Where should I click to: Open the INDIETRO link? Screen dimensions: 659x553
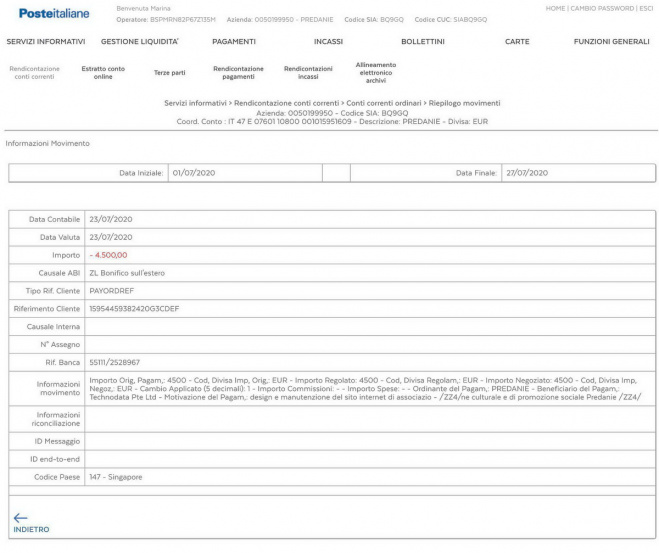coord(31,529)
